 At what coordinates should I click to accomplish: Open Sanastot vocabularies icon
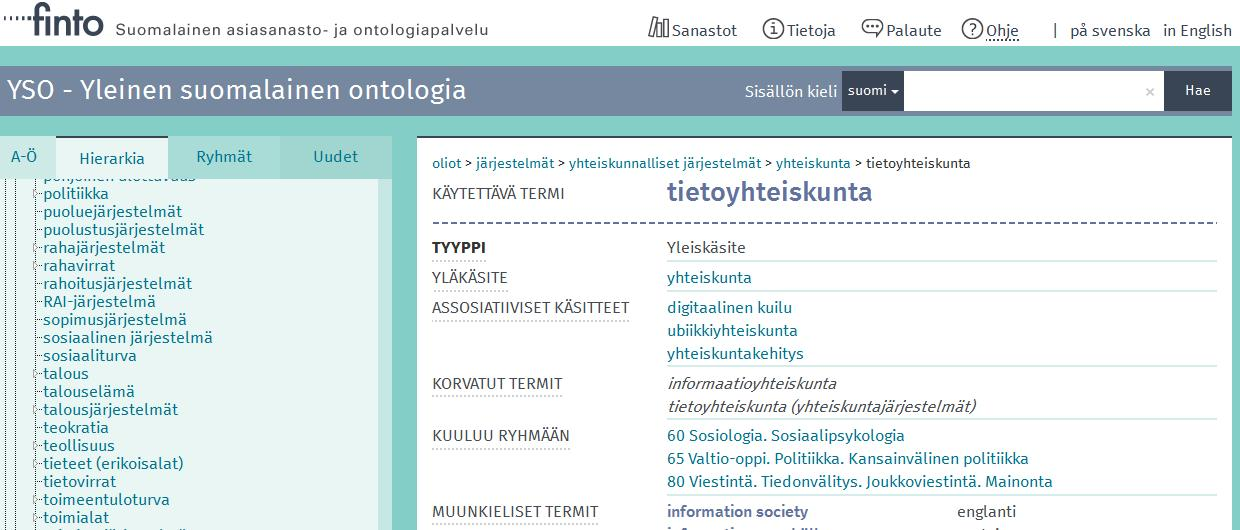pos(658,29)
